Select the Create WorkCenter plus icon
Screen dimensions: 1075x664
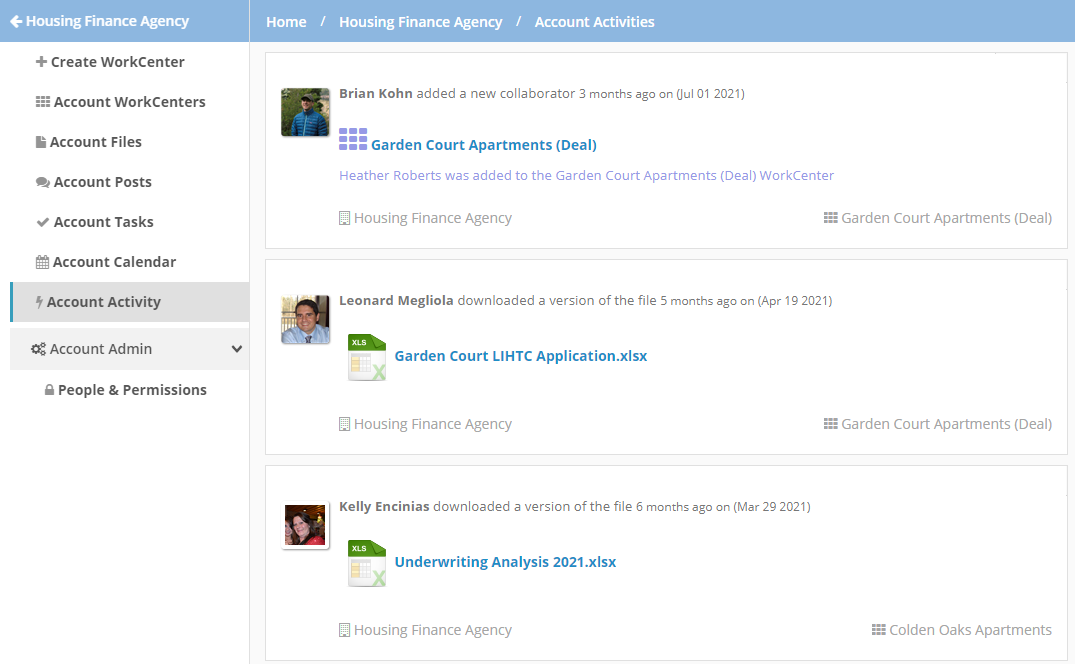tap(41, 62)
